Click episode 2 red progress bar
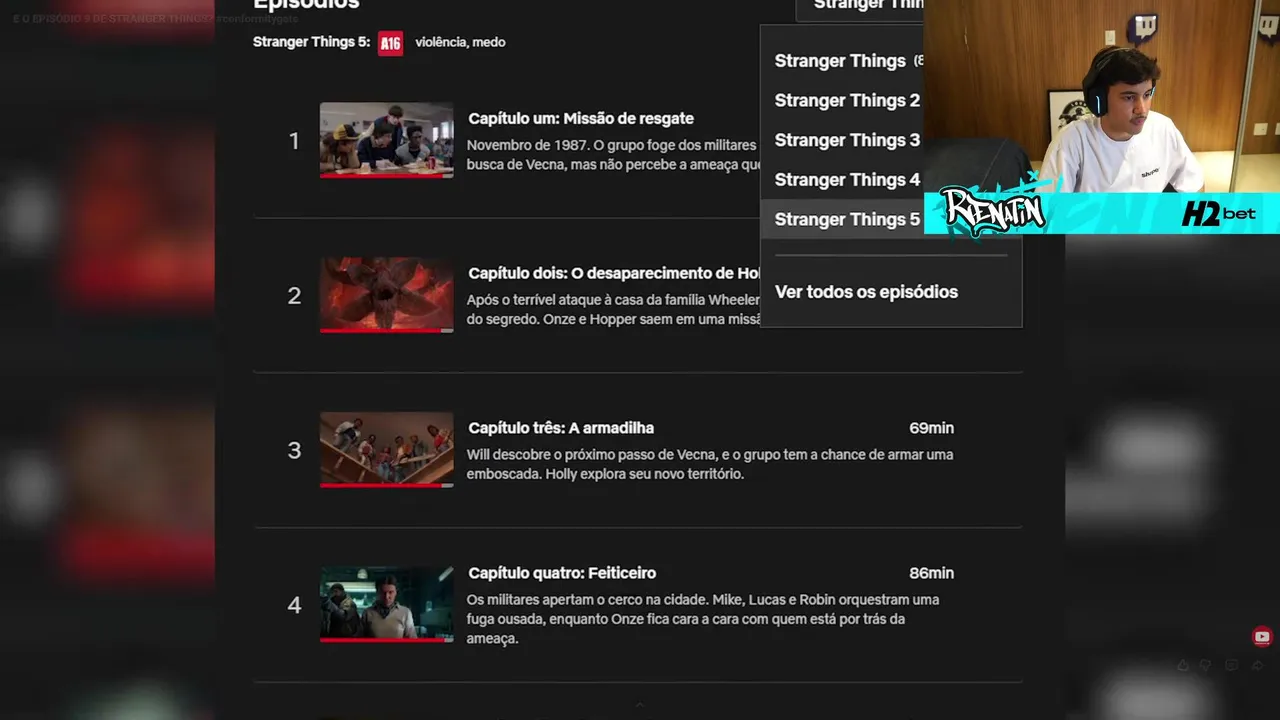This screenshot has height=720, width=1280. [x=386, y=331]
